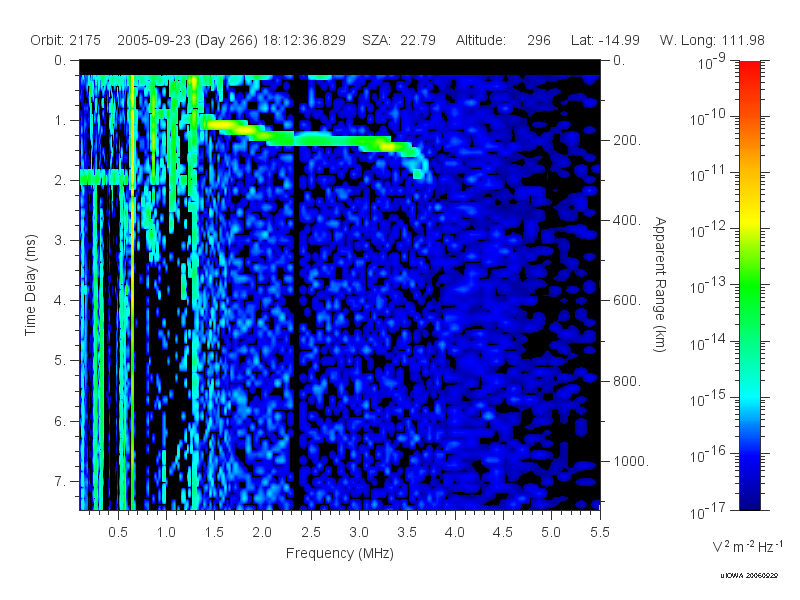Click the 'Lat: -14.99' text
This screenshot has width=800, height=600.
pyautogui.click(x=605, y=40)
